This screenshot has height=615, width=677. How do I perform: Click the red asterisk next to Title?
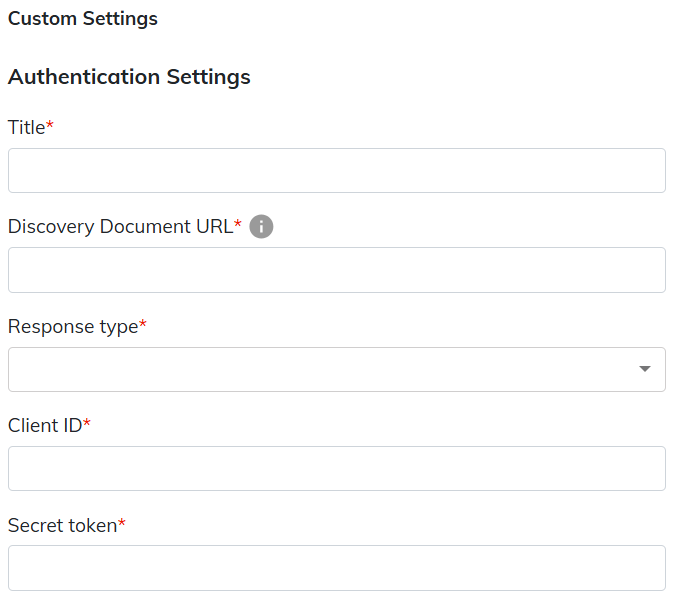point(50,126)
